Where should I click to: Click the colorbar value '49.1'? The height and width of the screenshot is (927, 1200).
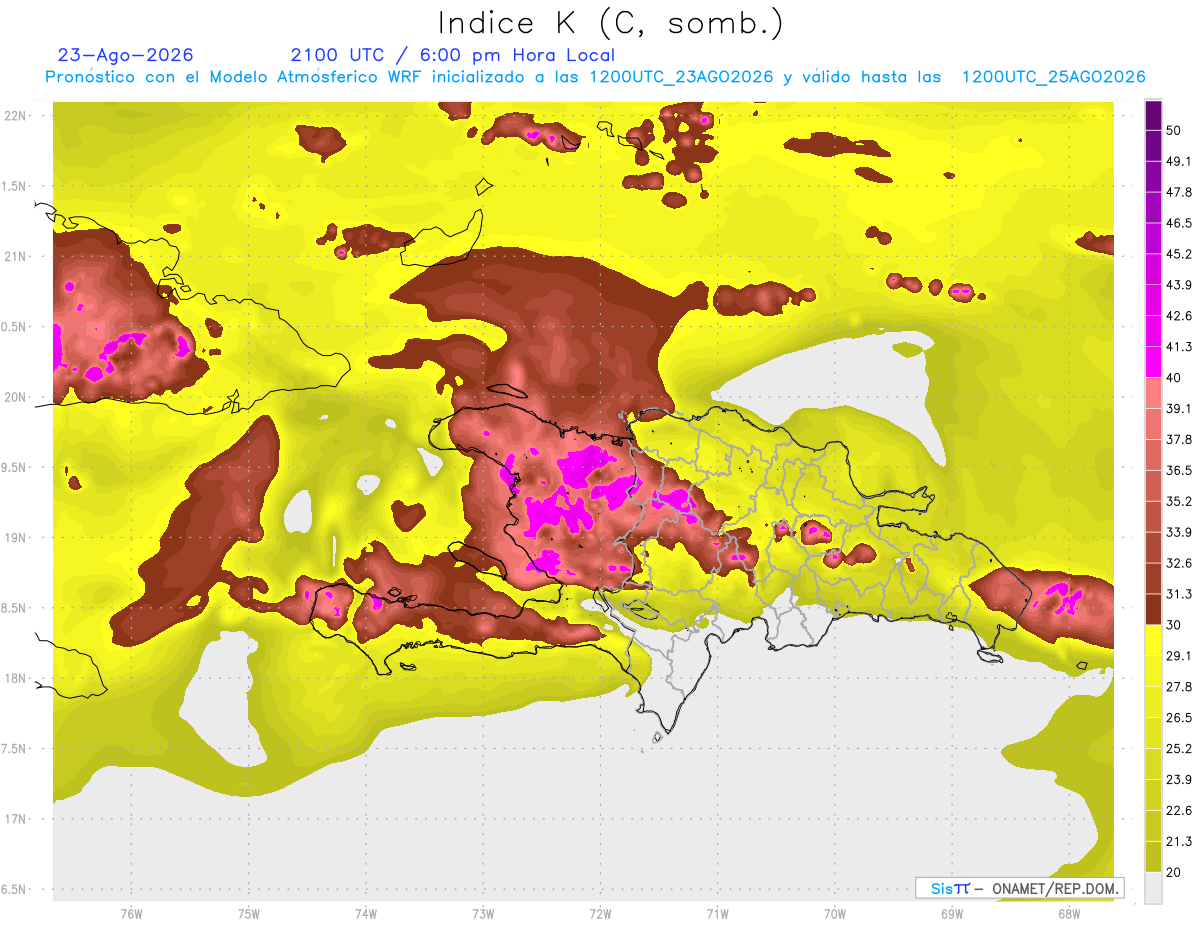coord(1179,162)
